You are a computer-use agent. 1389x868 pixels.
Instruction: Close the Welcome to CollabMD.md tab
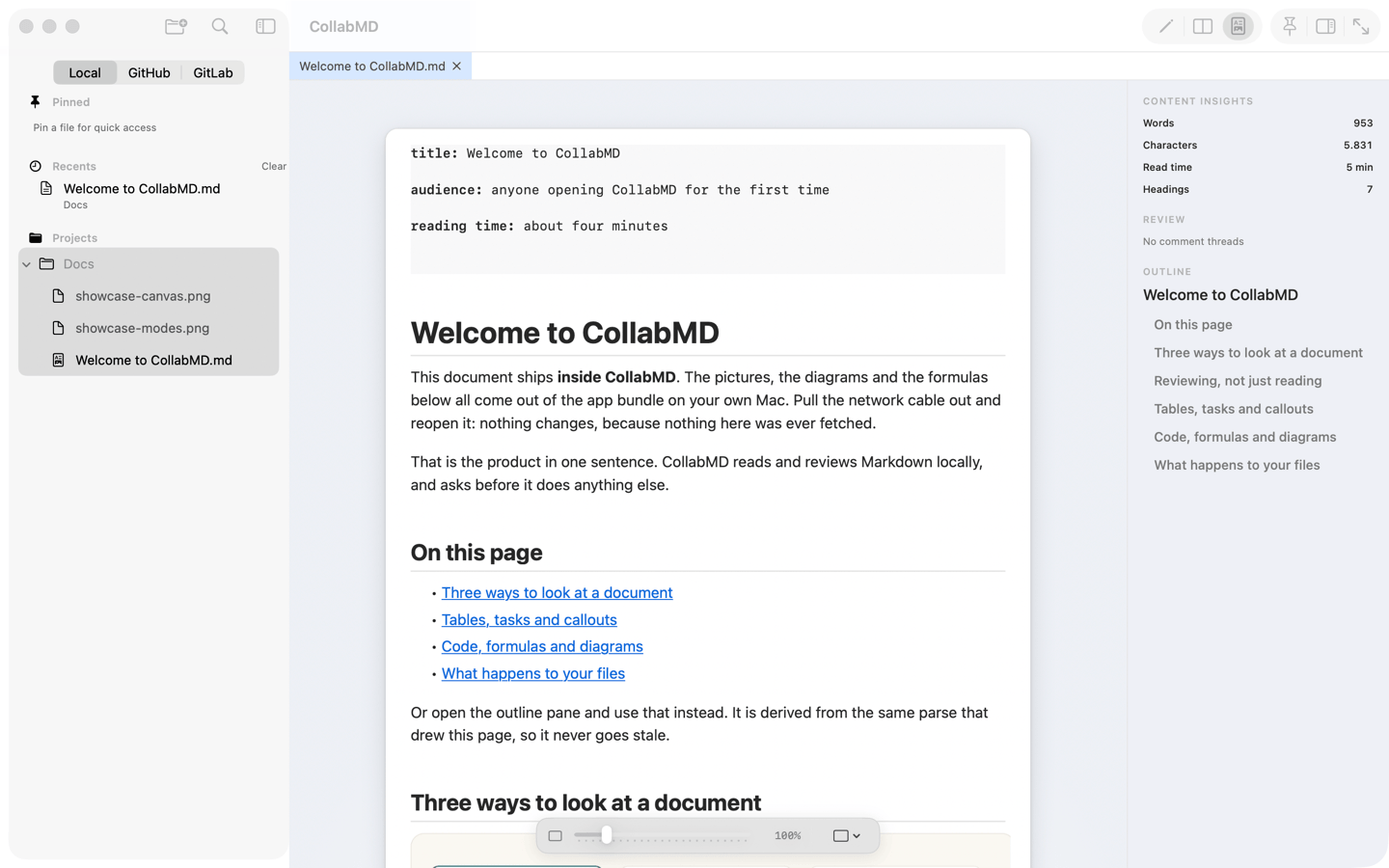(457, 67)
